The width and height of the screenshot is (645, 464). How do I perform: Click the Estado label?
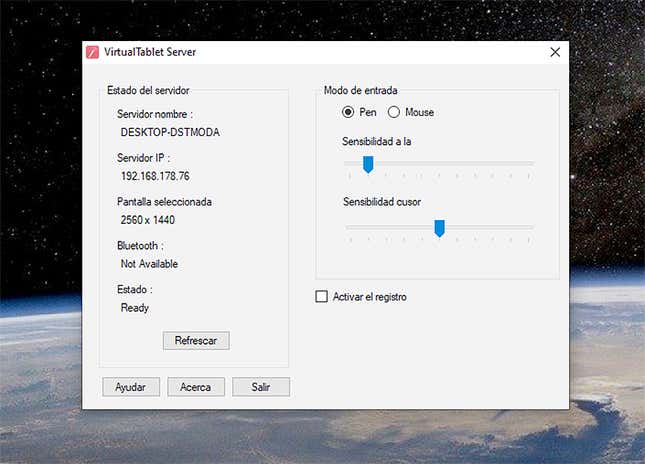coord(135,290)
